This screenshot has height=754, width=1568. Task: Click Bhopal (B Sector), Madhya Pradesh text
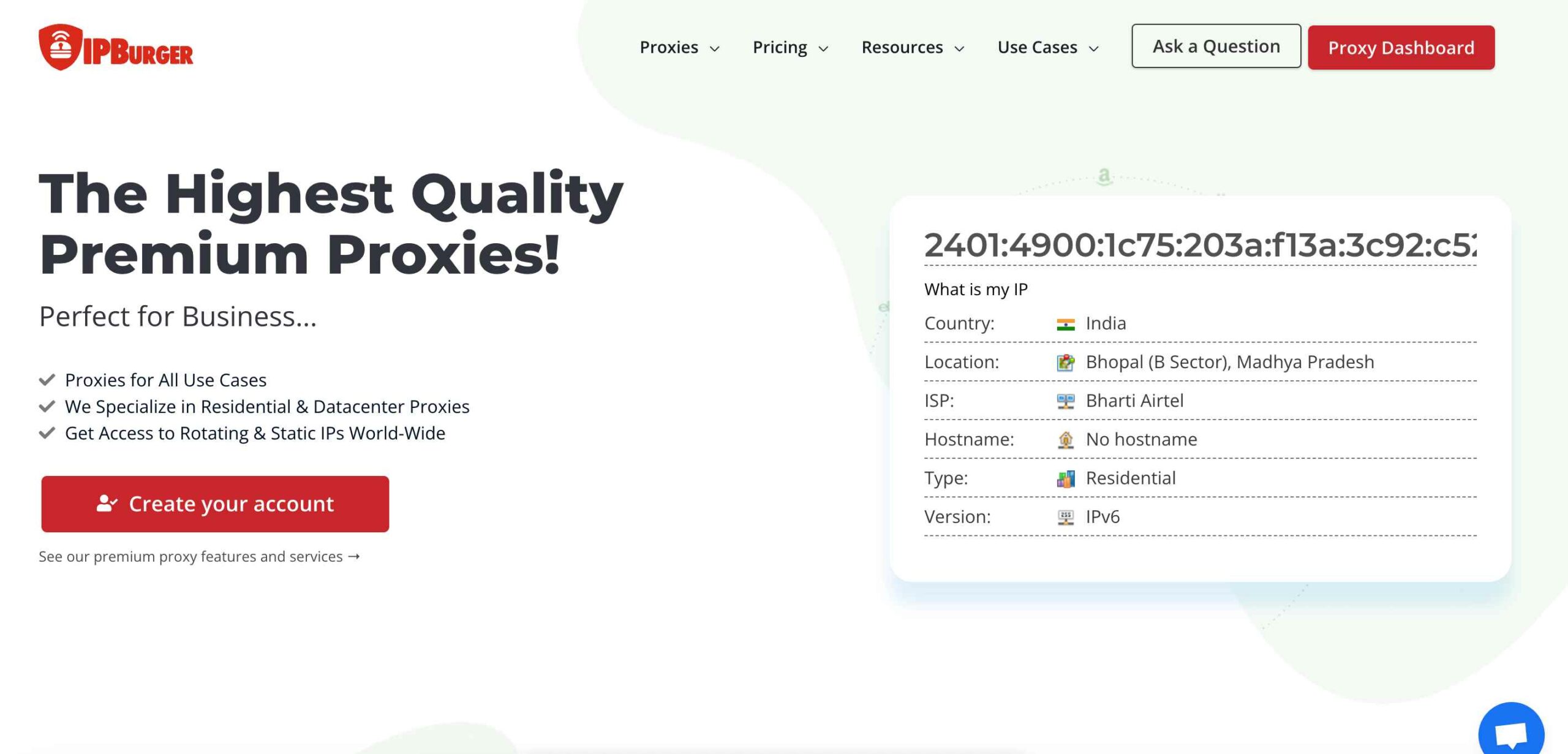point(1230,362)
